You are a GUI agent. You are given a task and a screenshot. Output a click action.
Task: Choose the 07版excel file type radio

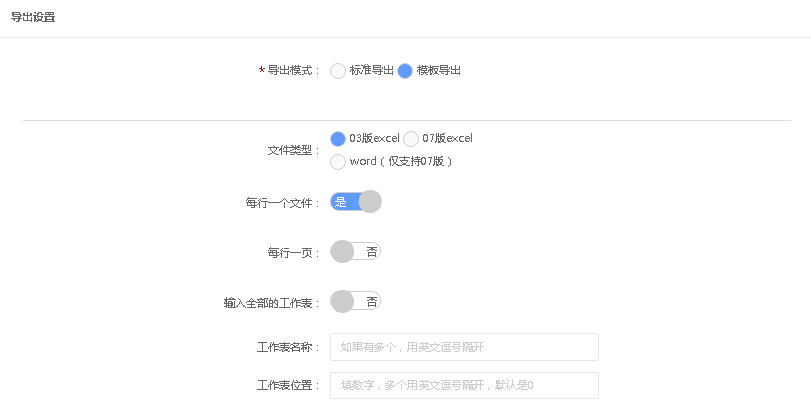[x=411, y=139]
